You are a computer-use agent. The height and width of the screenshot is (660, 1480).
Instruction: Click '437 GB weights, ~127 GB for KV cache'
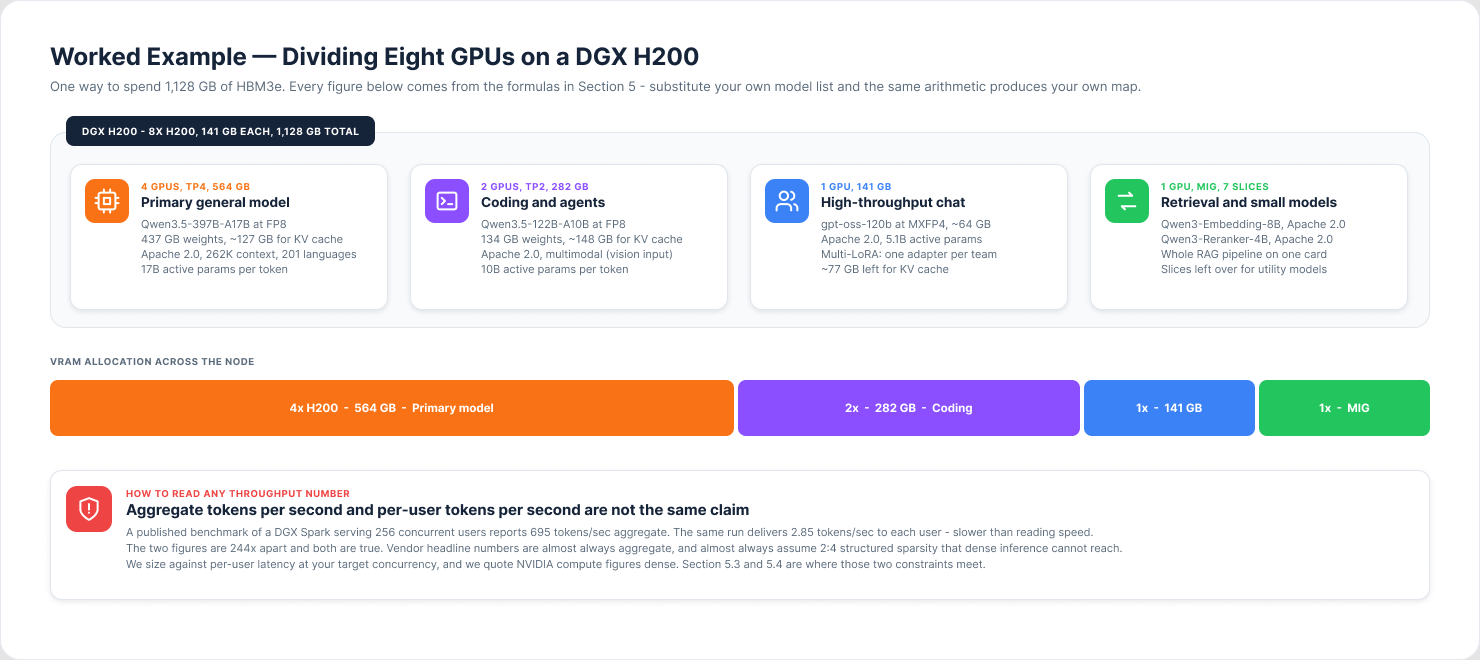pos(242,240)
